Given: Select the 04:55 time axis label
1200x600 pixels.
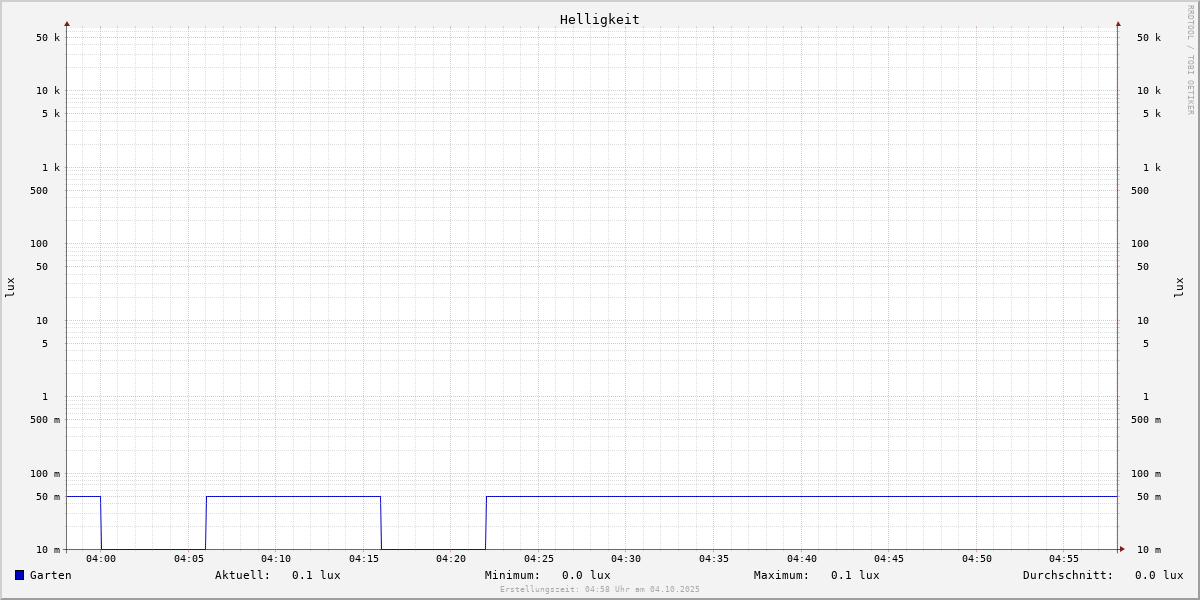Looking at the screenshot, I should point(1064,559).
